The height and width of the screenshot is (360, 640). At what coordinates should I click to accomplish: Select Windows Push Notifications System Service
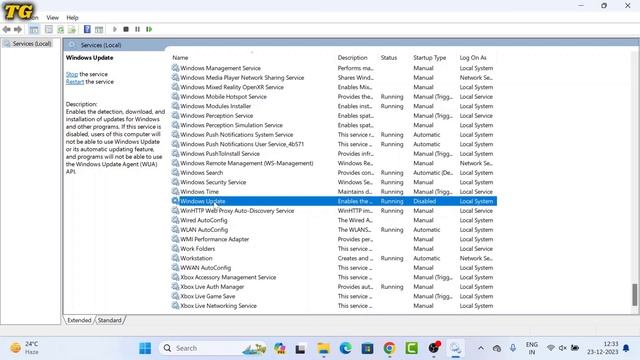(334, 135)
